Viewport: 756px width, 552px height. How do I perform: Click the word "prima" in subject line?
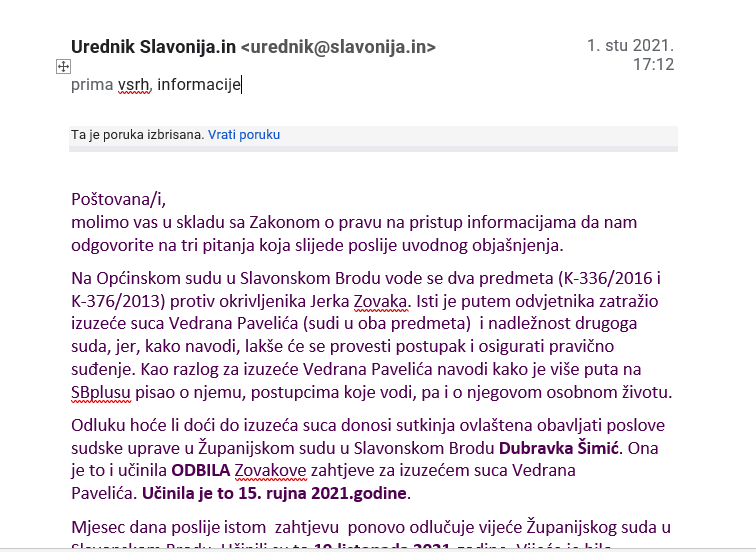click(91, 85)
